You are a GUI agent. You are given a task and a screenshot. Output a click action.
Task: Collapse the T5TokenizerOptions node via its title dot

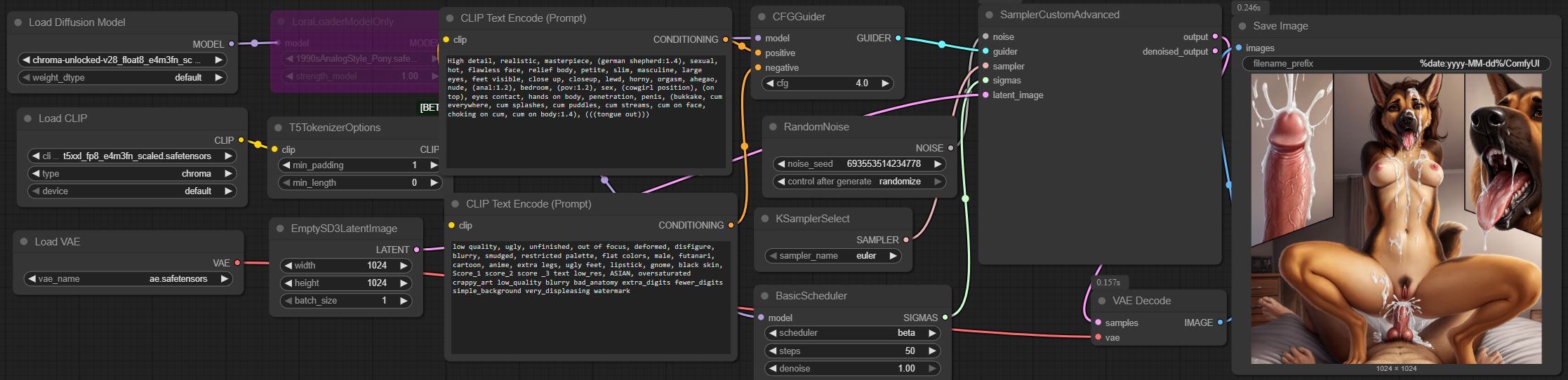click(x=279, y=128)
